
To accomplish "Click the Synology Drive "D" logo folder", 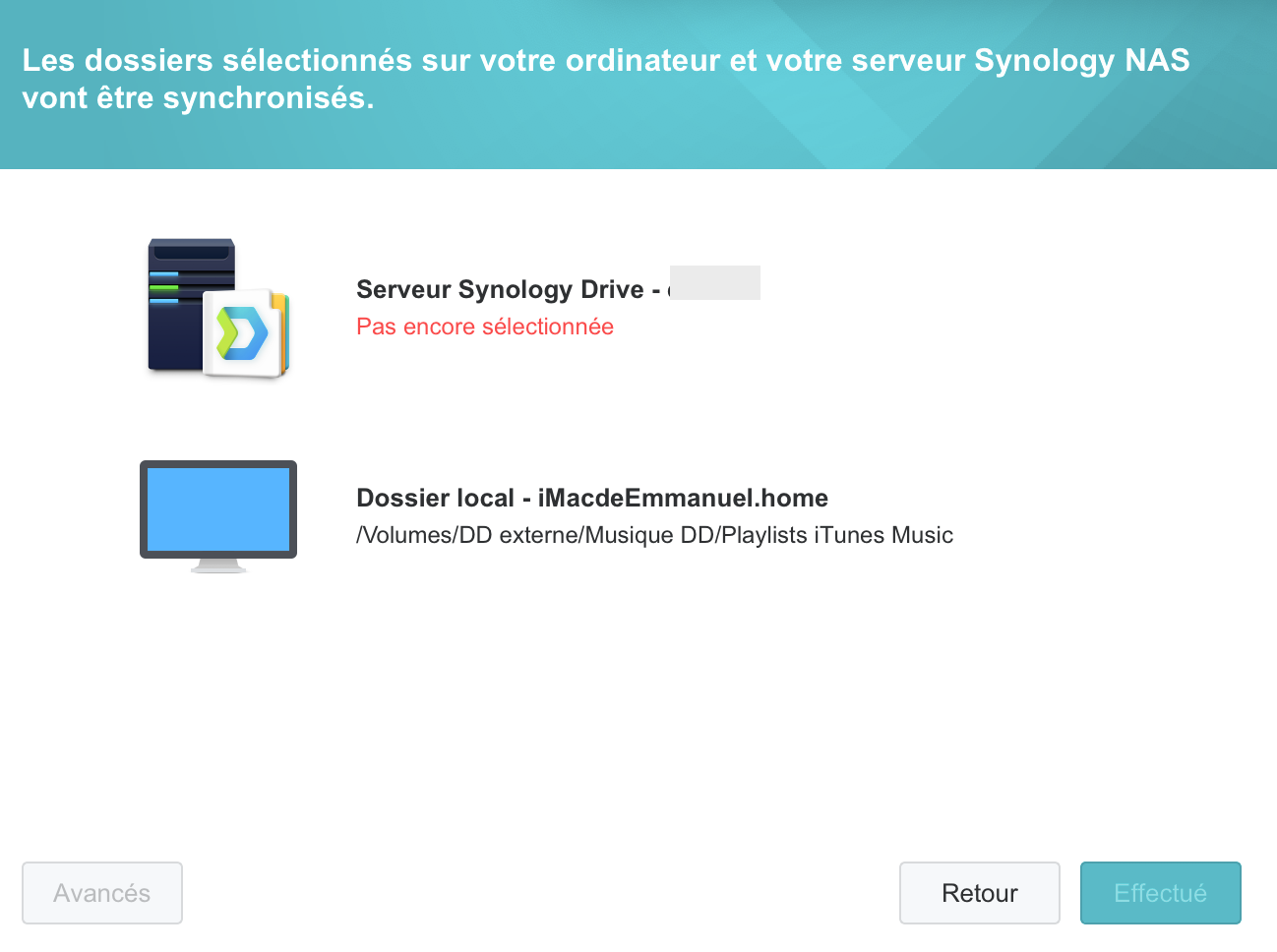I will tap(242, 332).
